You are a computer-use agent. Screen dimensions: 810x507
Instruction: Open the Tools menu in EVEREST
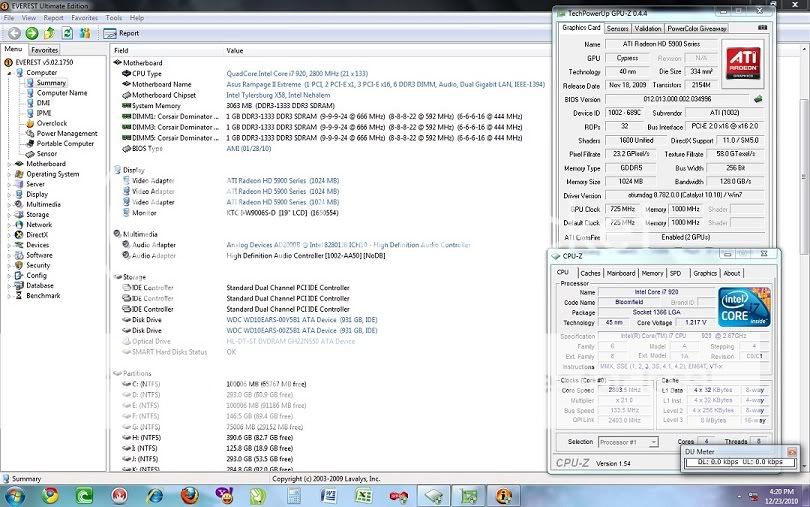coord(114,18)
